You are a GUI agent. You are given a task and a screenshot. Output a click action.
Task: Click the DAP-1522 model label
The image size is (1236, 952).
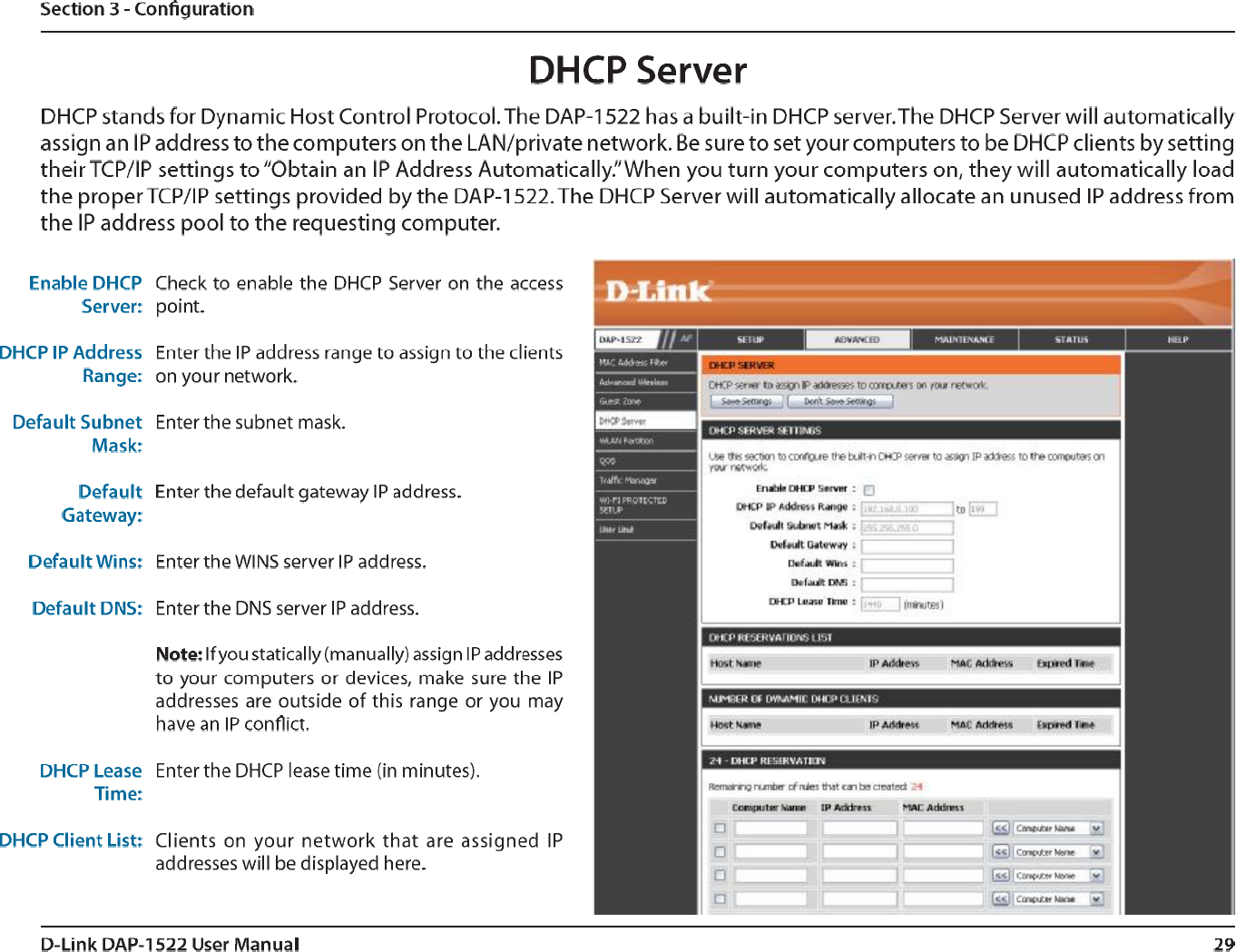click(621, 339)
